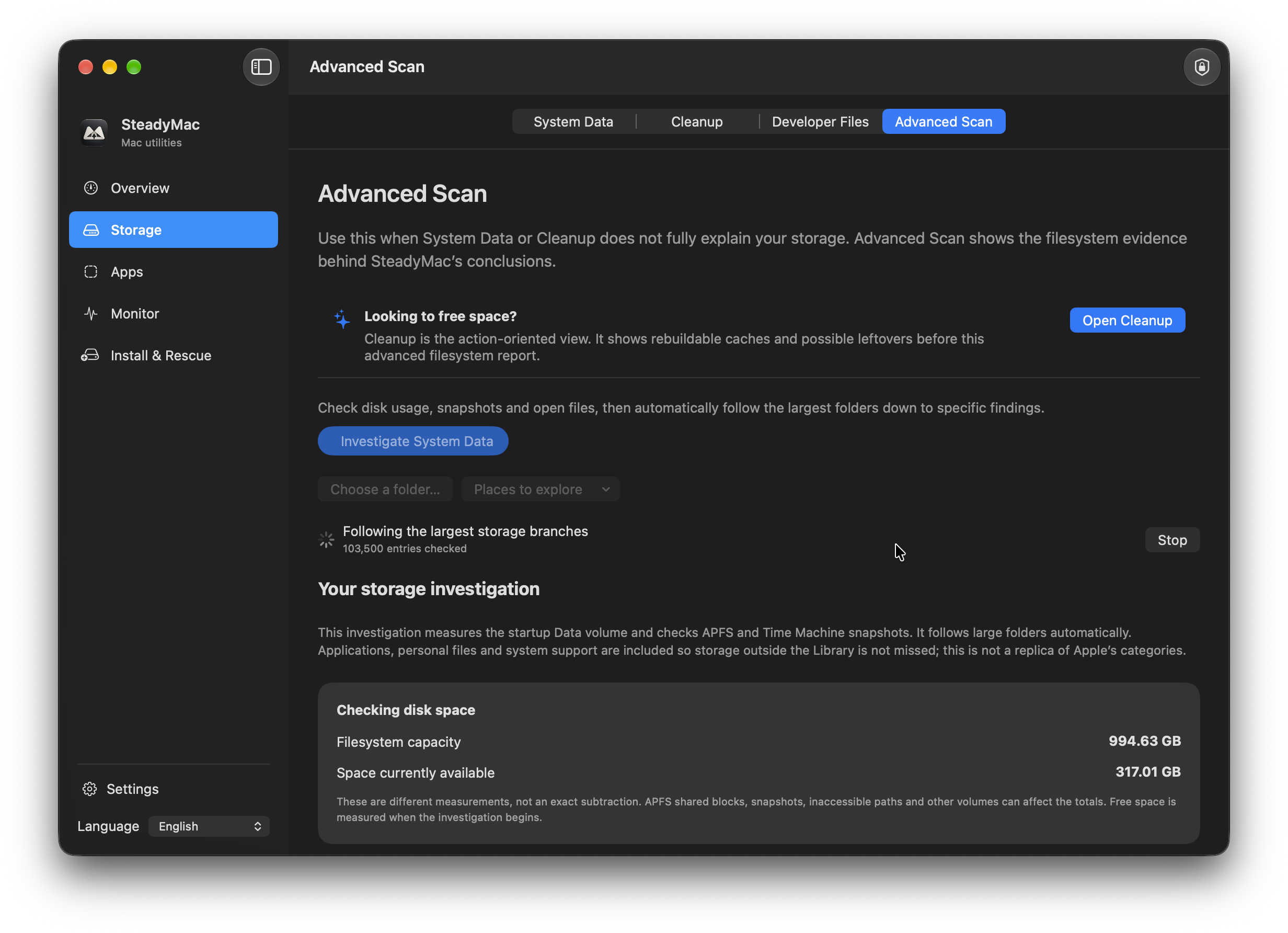This screenshot has width=1288, height=933.
Task: Switch to the System Data tab
Action: [x=573, y=122]
